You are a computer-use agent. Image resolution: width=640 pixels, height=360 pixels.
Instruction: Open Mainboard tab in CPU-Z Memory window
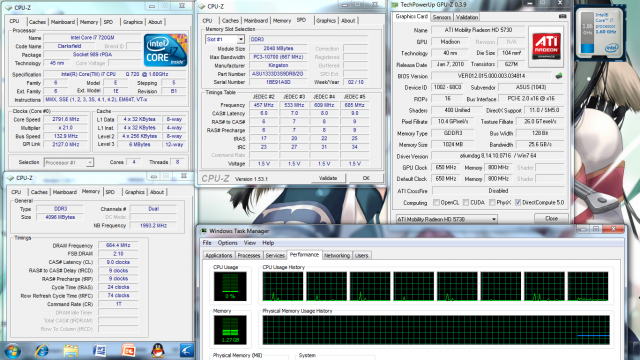[64, 192]
